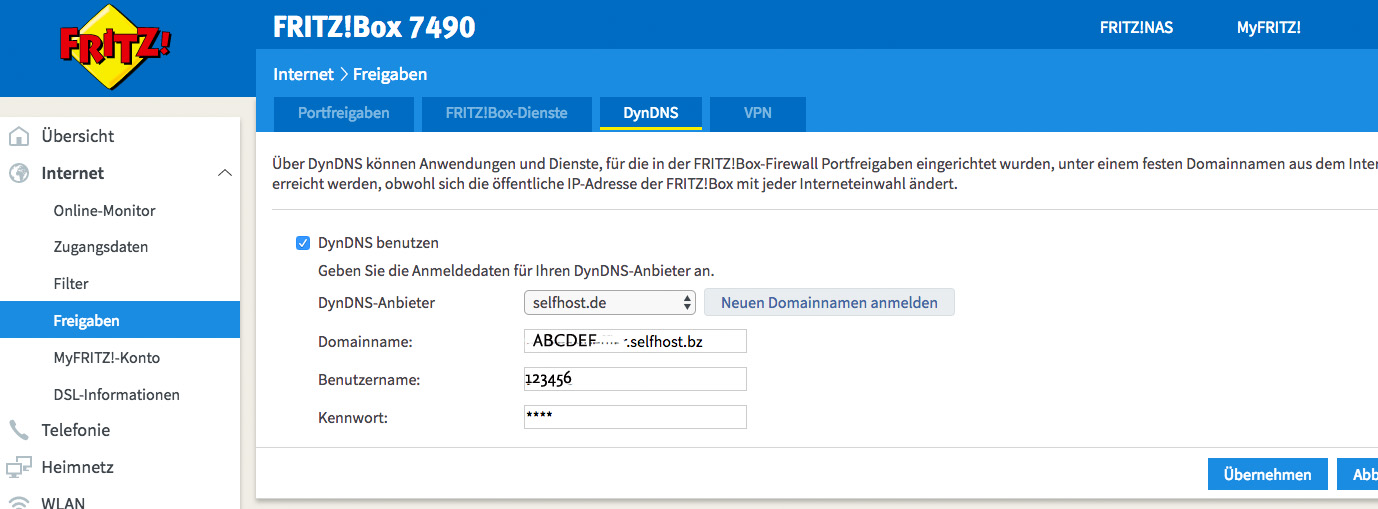Collapse the Internet menu chevron

click(225, 173)
